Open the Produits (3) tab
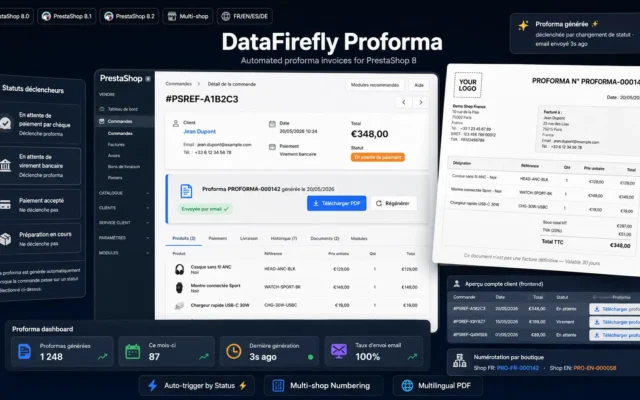This screenshot has width=640, height=400. [x=184, y=238]
